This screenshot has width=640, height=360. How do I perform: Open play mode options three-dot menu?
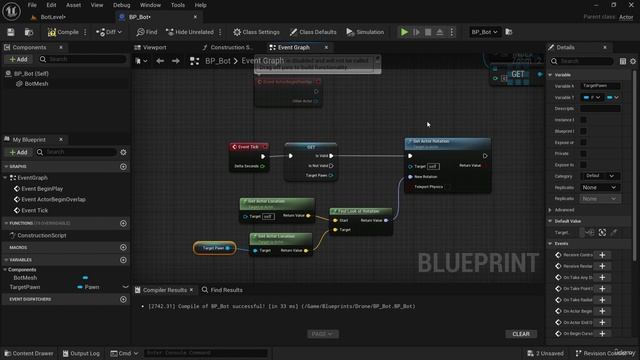pos(451,32)
